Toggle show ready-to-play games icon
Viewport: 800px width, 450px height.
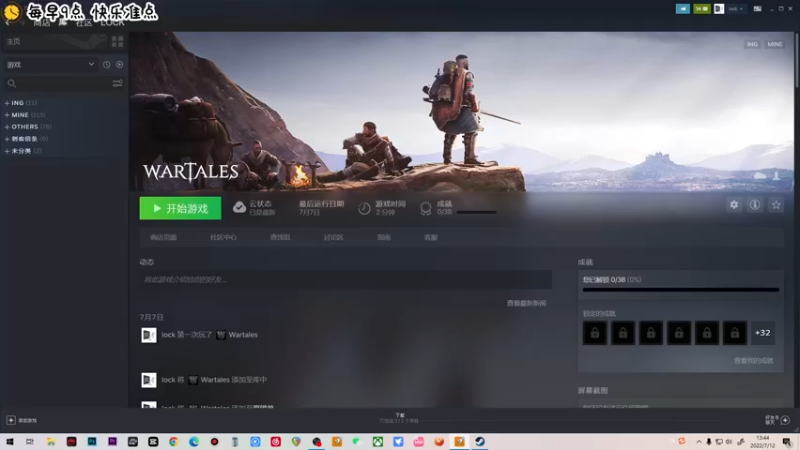pos(119,65)
